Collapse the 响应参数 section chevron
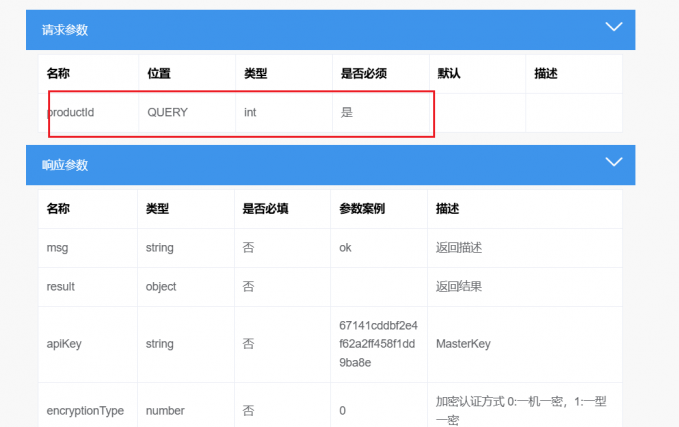Image resolution: width=679 pixels, height=427 pixels. tap(614, 162)
